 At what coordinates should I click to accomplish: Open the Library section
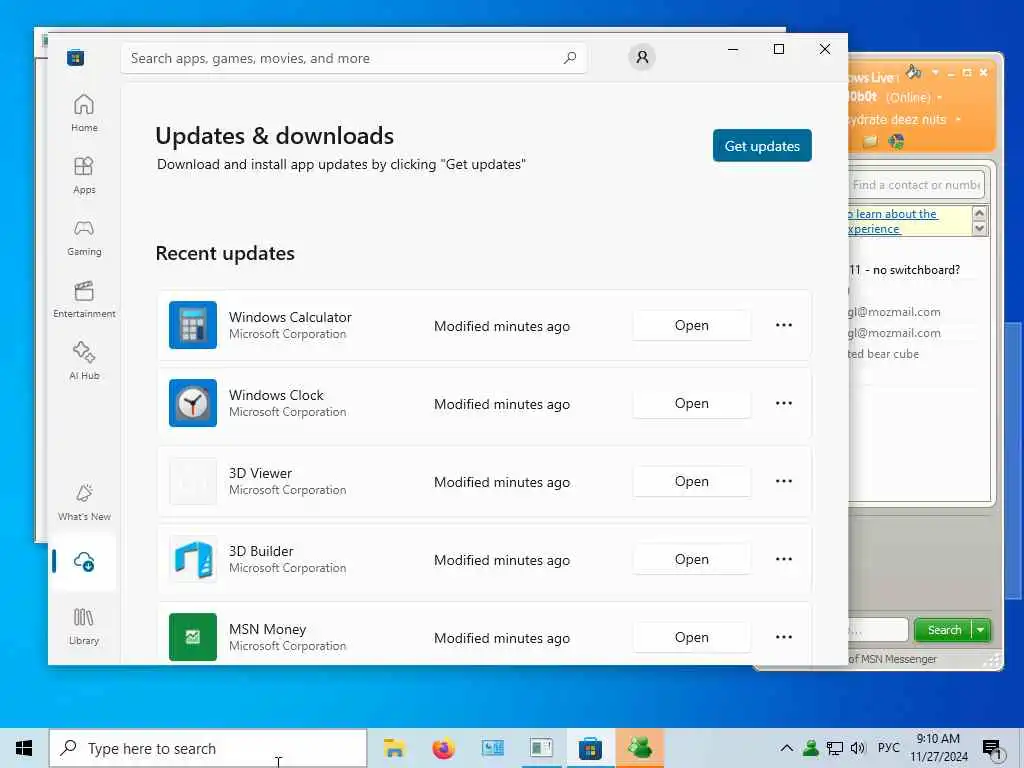(x=84, y=626)
